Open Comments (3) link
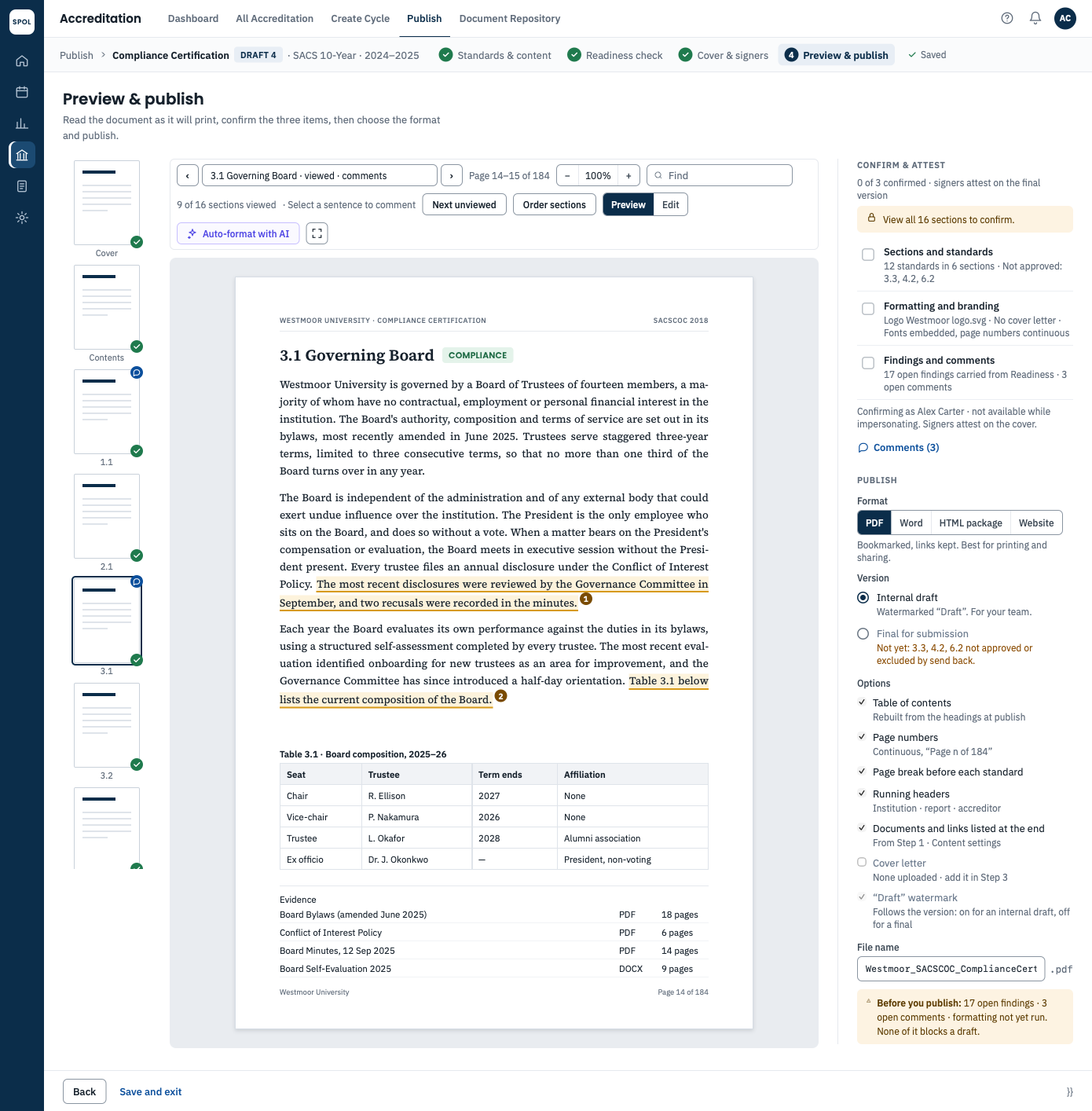This screenshot has height=1111, width=1092. coord(898,447)
